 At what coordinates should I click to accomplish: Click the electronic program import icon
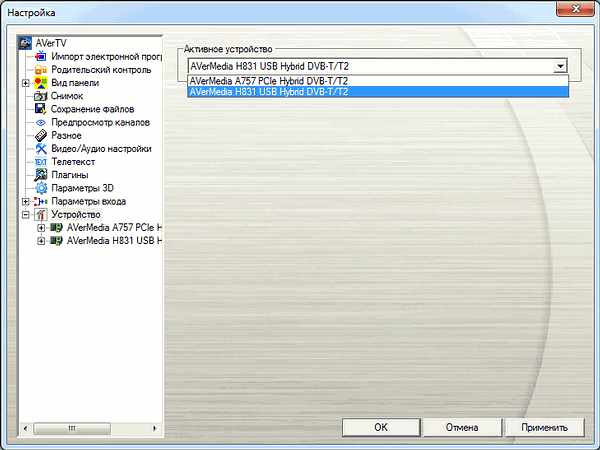coord(41,56)
